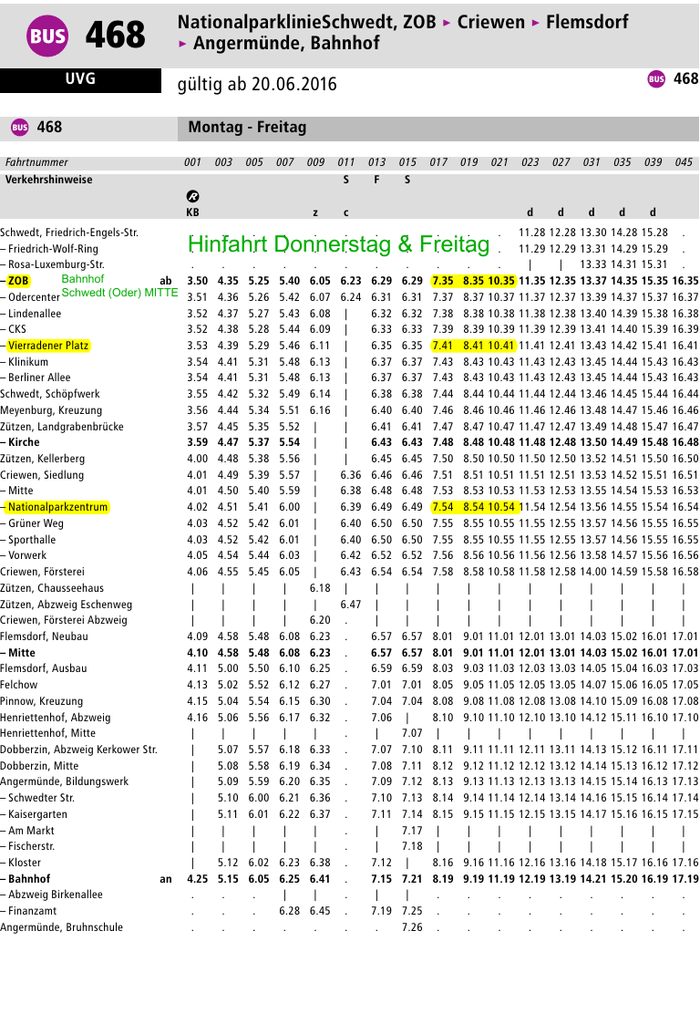Click the highlighted Vierradener Platz stop
The width and height of the screenshot is (700, 1024).
(x=47, y=345)
